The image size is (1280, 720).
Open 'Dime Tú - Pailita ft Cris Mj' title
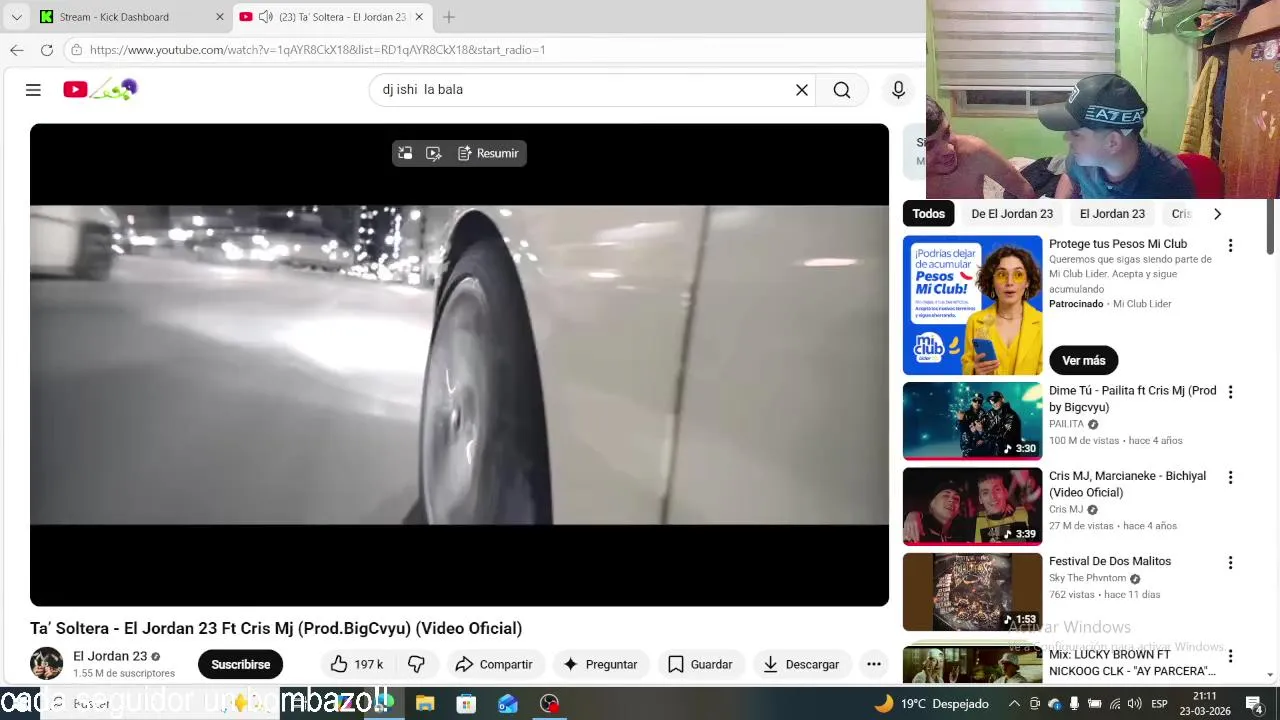[x=1132, y=399]
